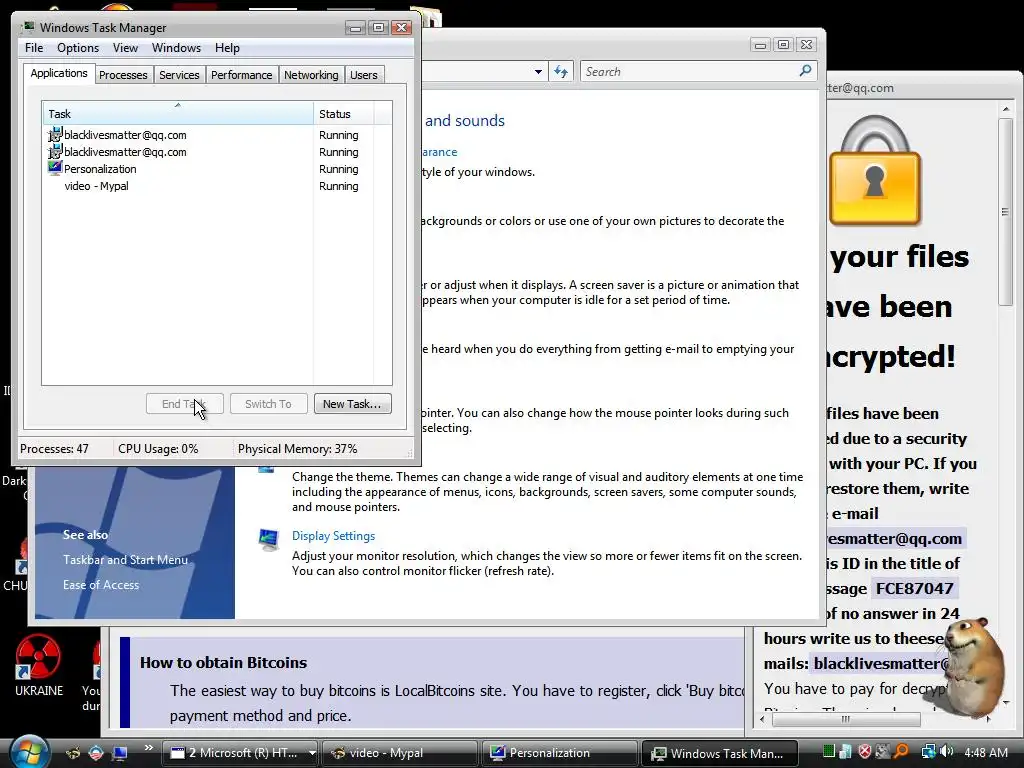The height and width of the screenshot is (768, 1024).
Task: Switch to the Users tab
Action: (x=364, y=75)
